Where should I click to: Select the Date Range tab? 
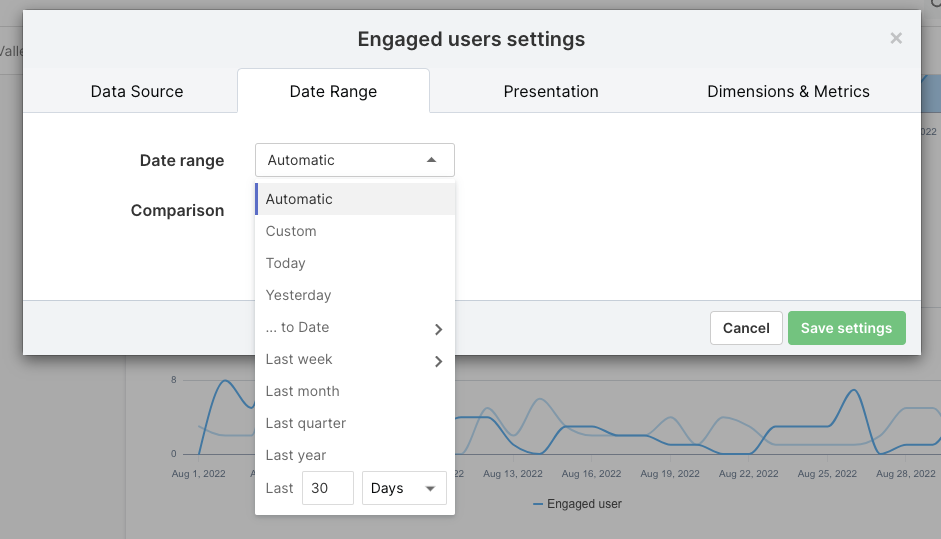pyautogui.click(x=333, y=91)
